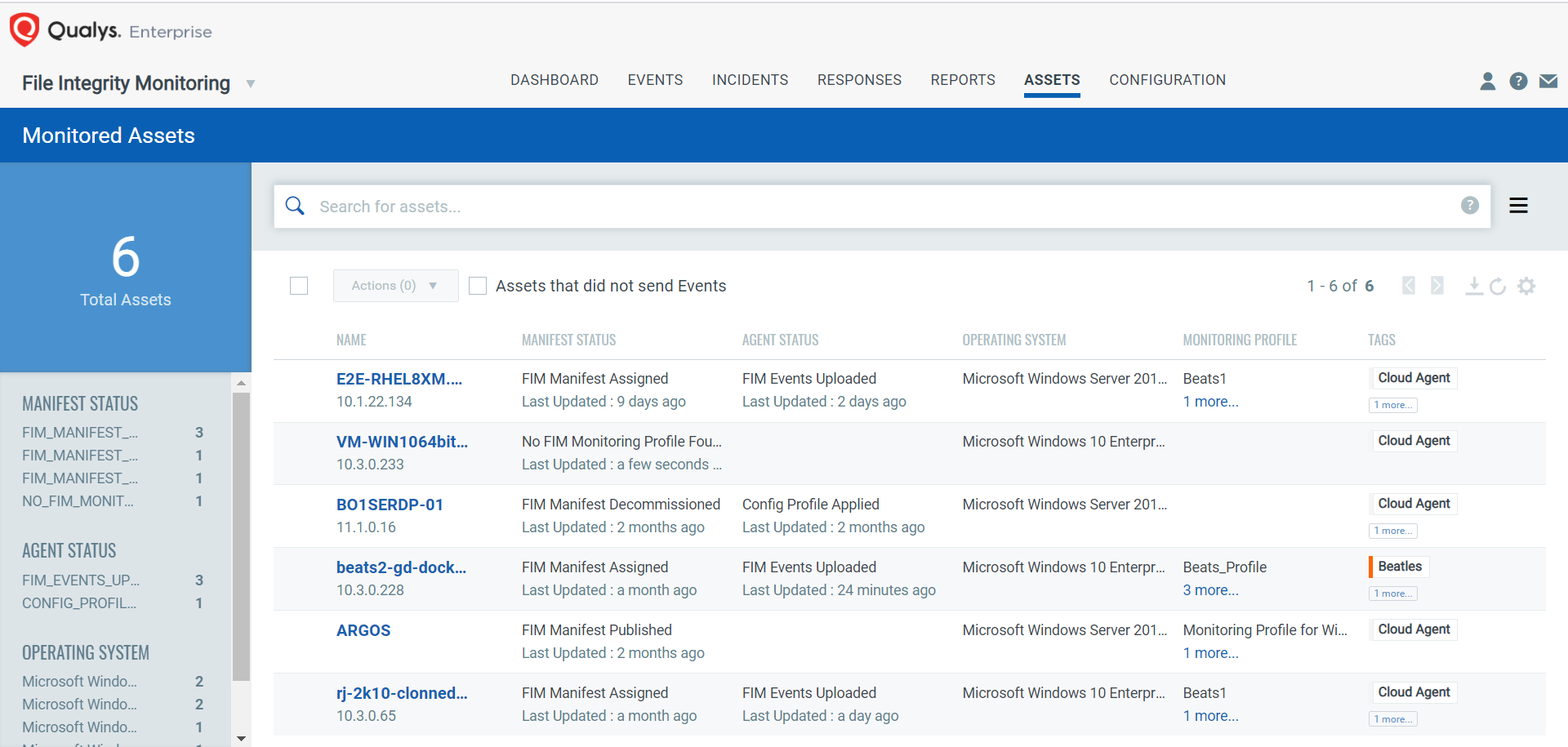The height and width of the screenshot is (747, 1568).
Task: Enable Assets that did not send Events
Action: click(x=478, y=286)
